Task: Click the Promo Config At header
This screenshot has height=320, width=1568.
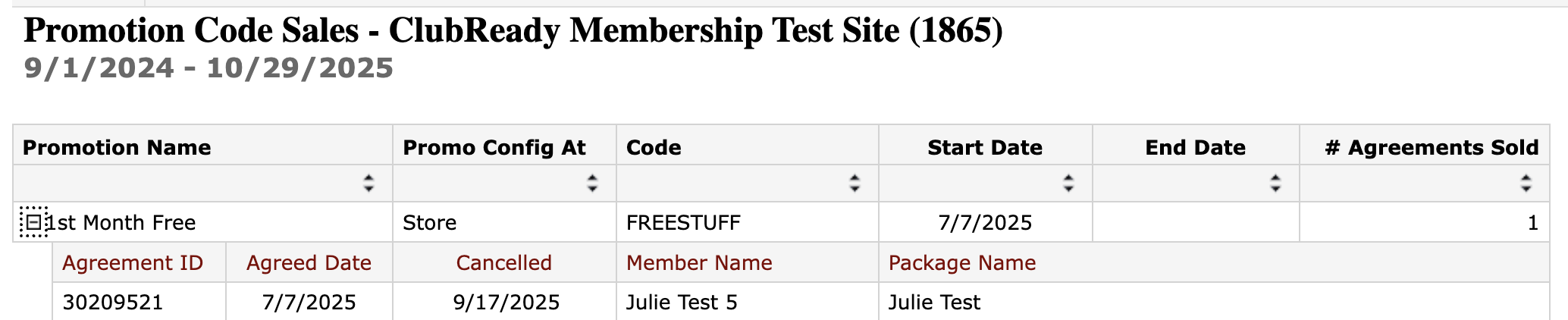Action: click(494, 147)
